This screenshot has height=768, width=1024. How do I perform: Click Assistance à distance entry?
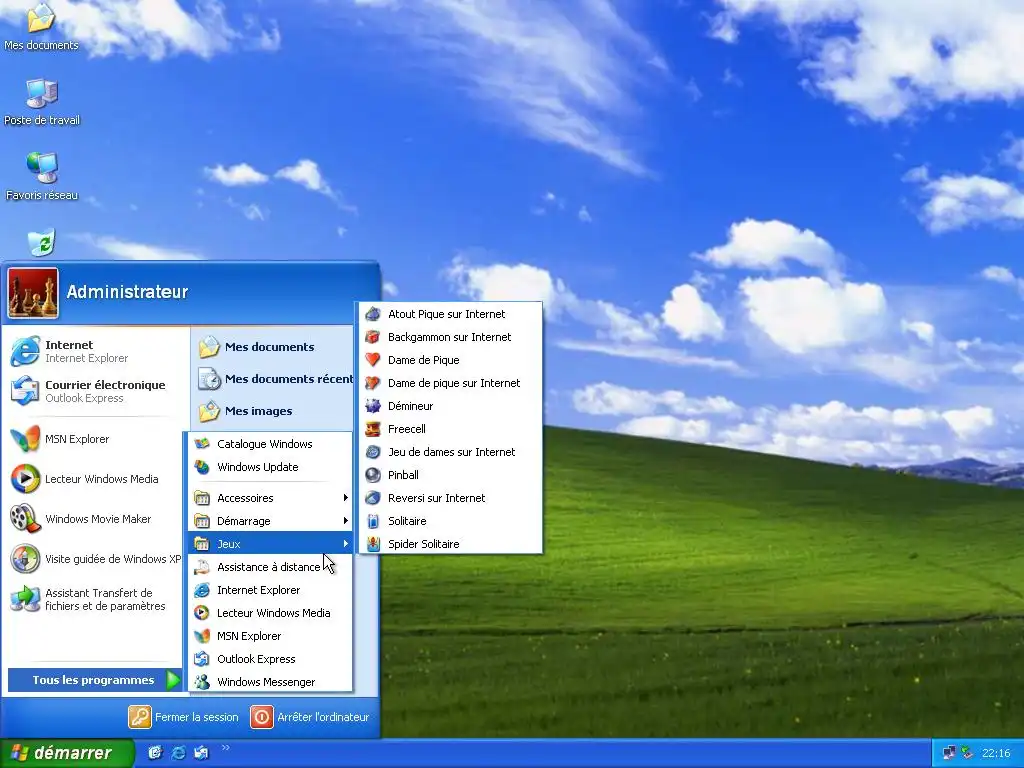point(270,567)
